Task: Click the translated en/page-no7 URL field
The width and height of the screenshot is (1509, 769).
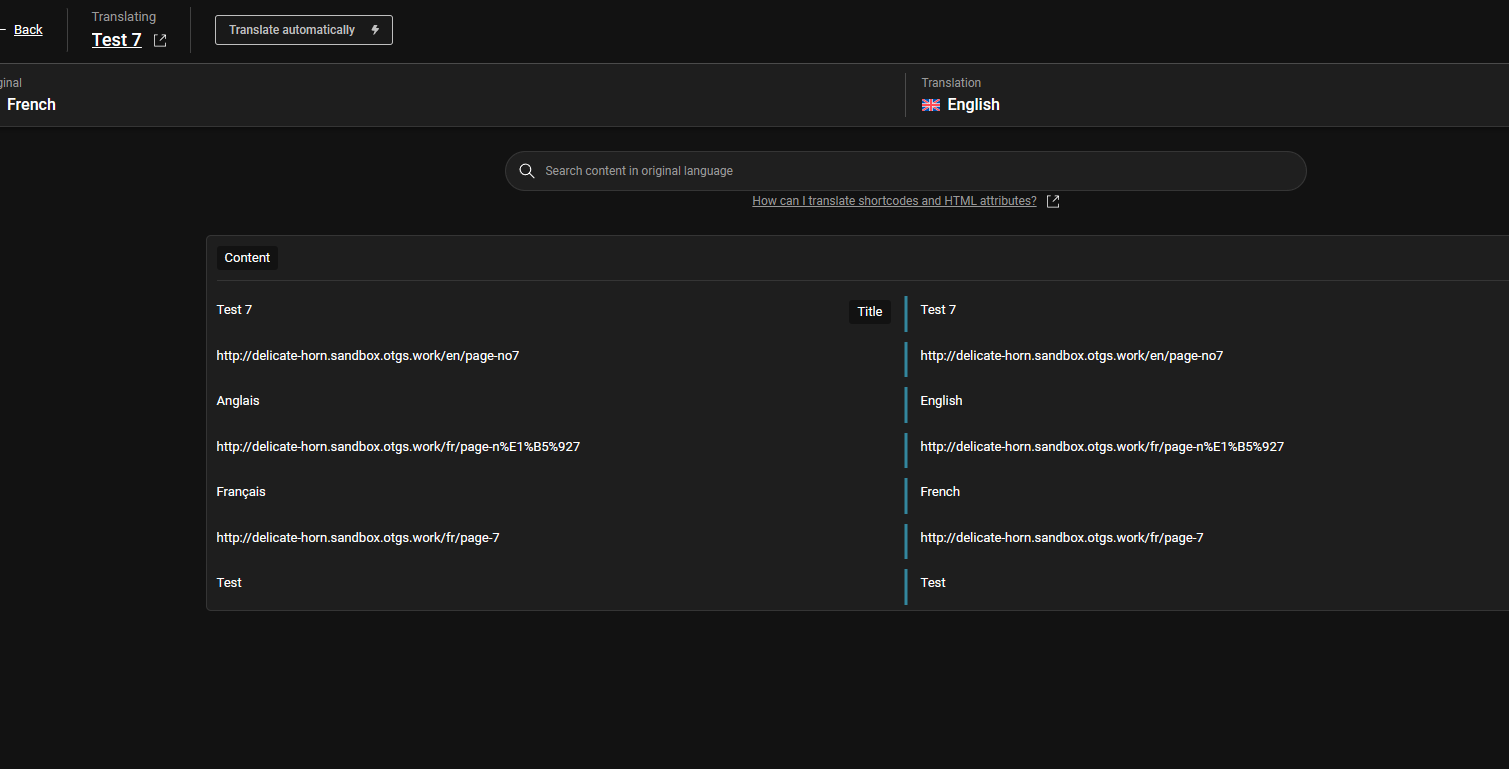Action: click(x=1100, y=355)
